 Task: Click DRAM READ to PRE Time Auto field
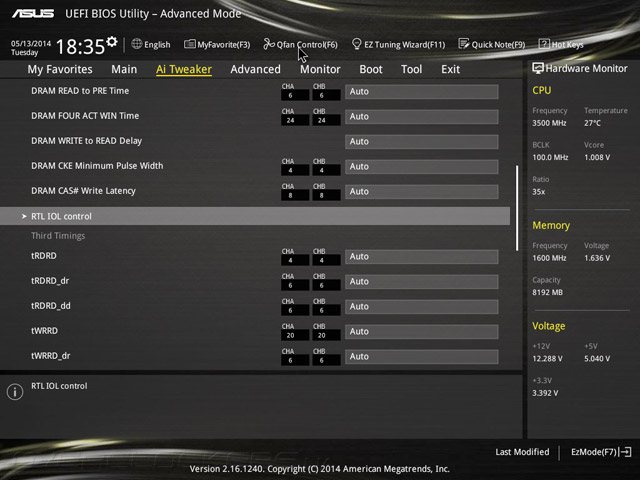pyautogui.click(x=422, y=91)
